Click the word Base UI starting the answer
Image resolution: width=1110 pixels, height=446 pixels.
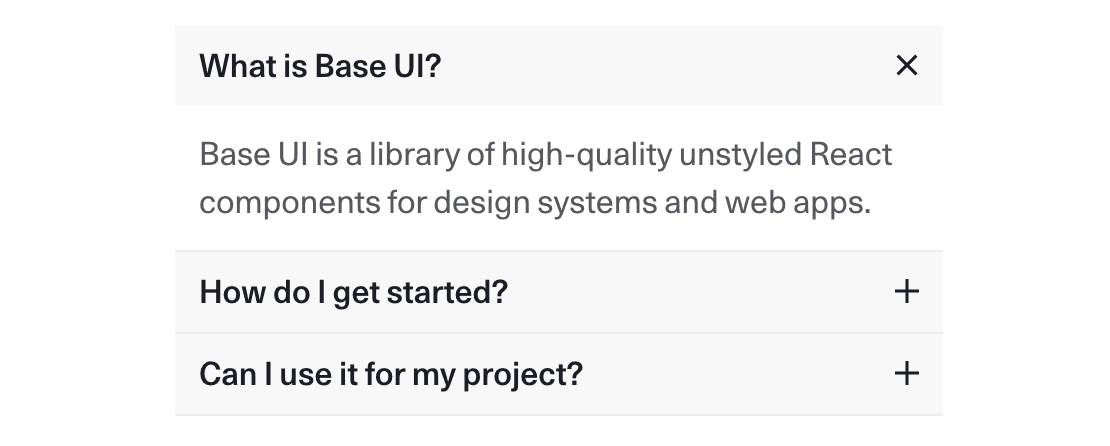254,155
